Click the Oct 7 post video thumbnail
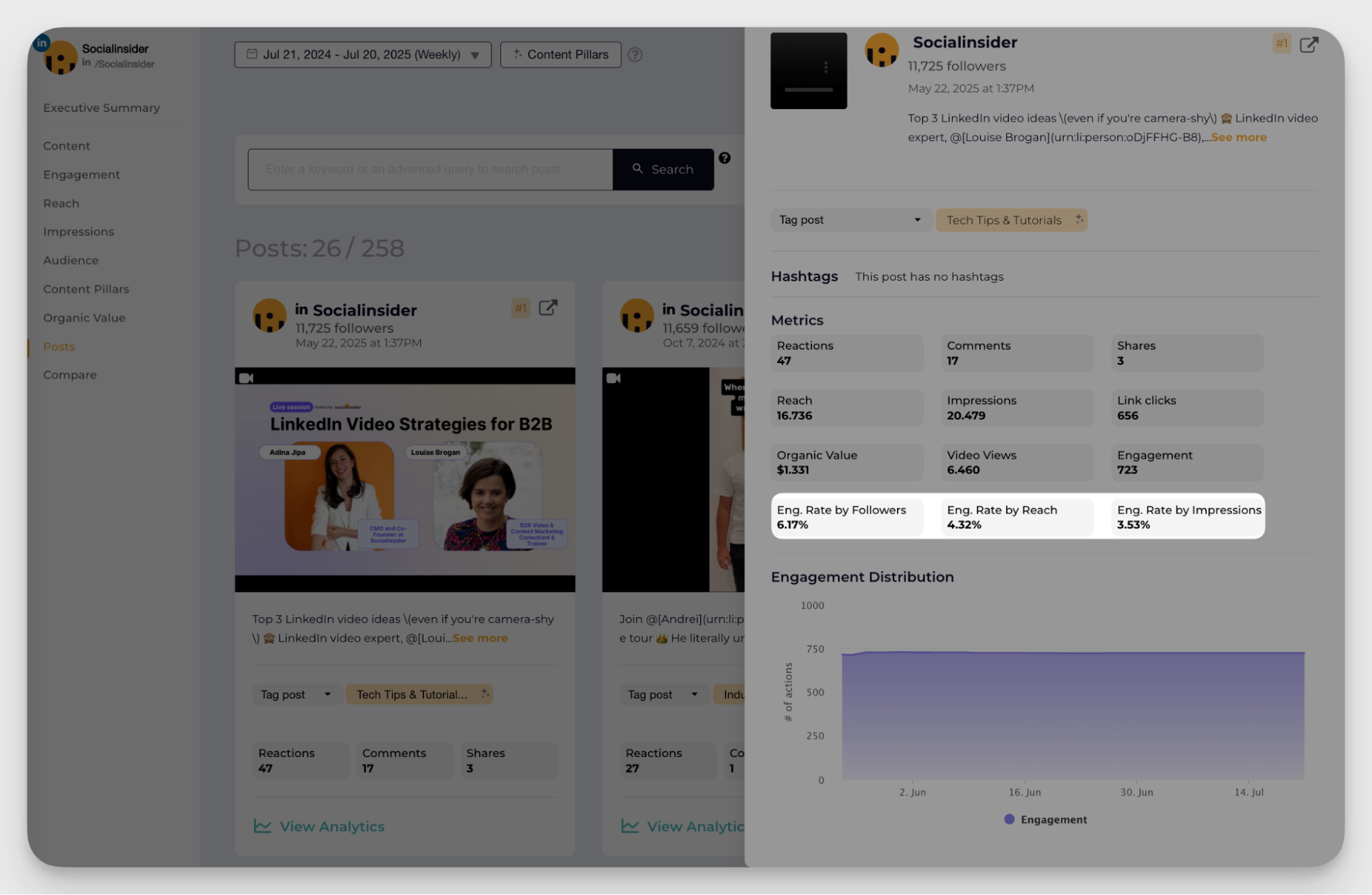This screenshot has width=1372, height=895. pos(673,480)
